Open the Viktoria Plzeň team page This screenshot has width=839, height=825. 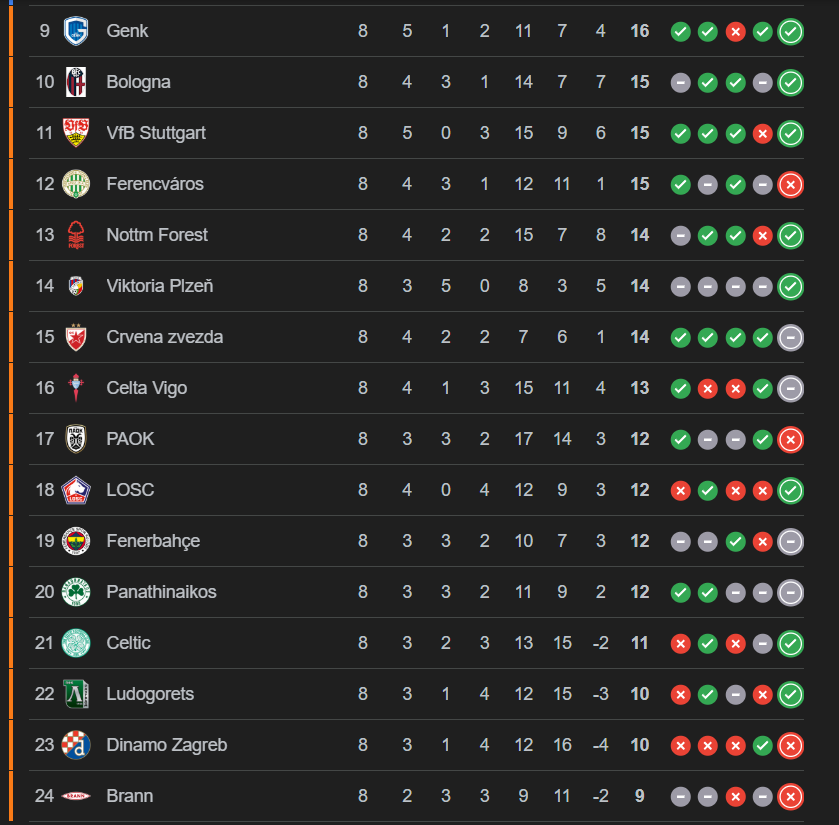click(159, 286)
